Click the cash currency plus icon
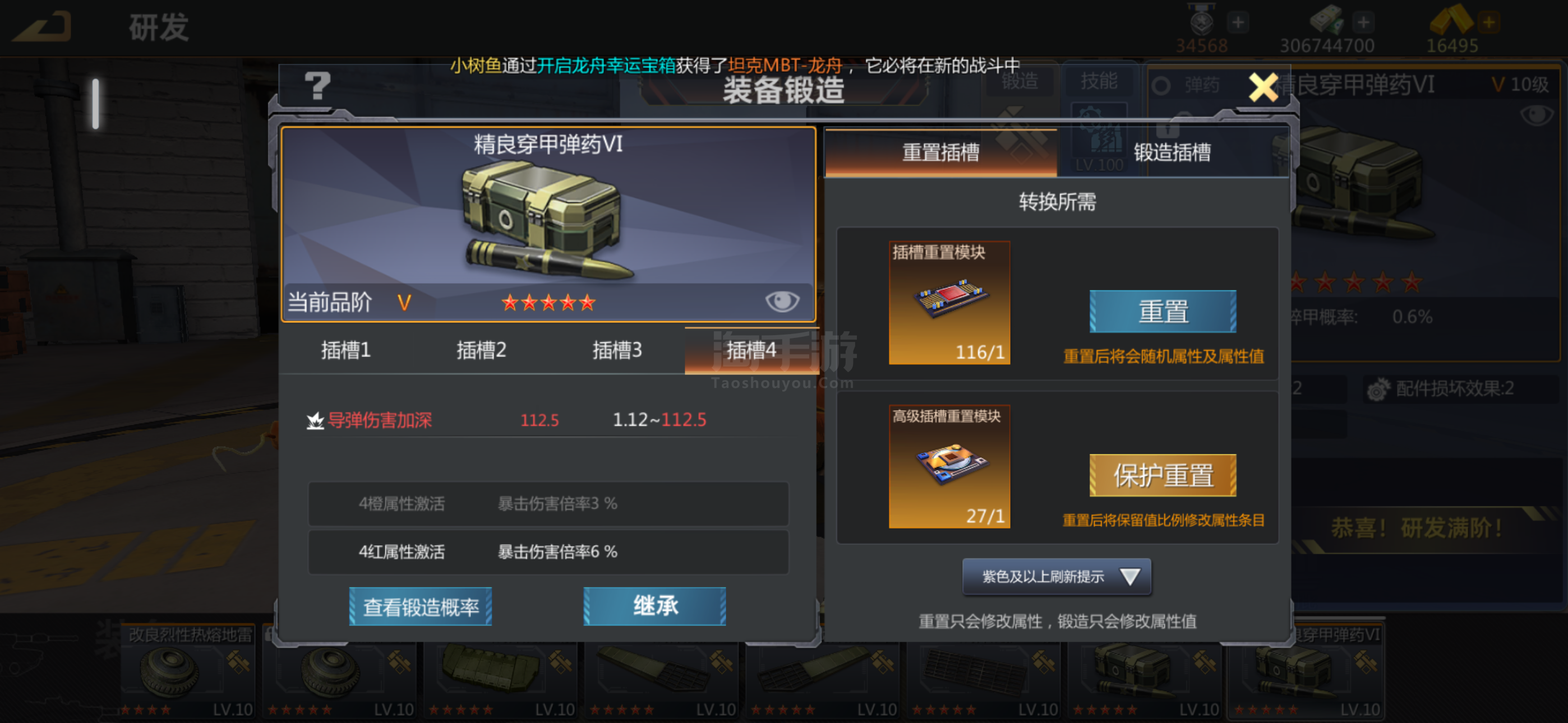 point(1363,22)
